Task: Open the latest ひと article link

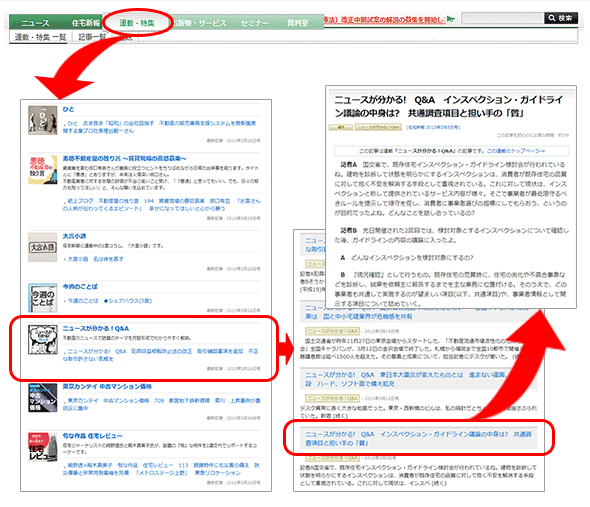Action: pos(159,127)
